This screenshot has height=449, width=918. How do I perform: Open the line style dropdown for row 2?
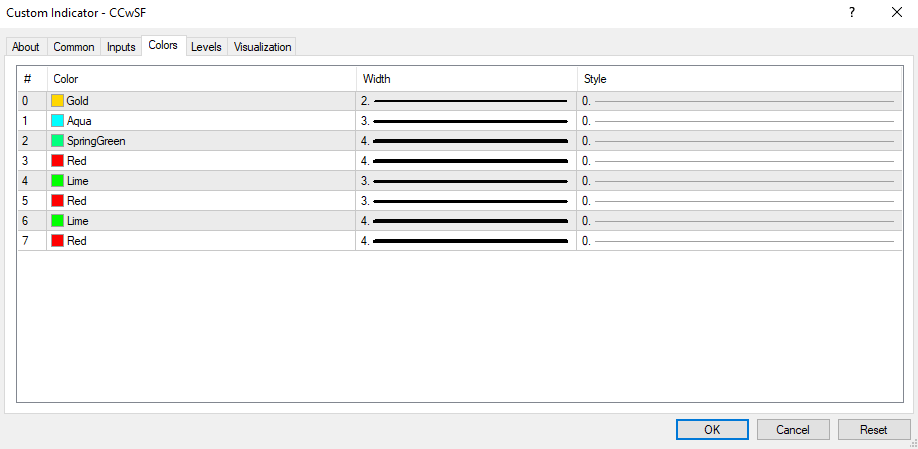(x=738, y=141)
